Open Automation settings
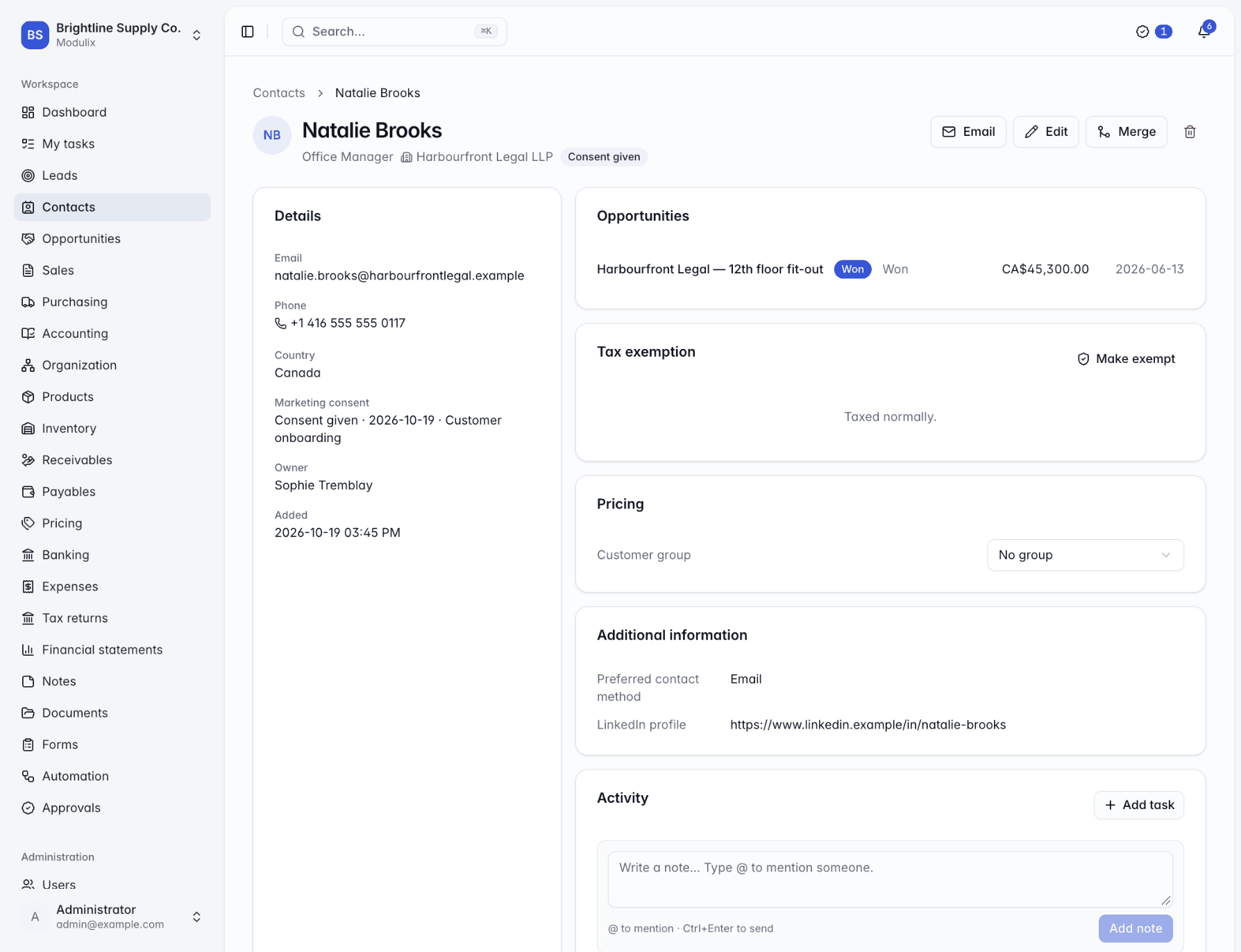 point(112,776)
